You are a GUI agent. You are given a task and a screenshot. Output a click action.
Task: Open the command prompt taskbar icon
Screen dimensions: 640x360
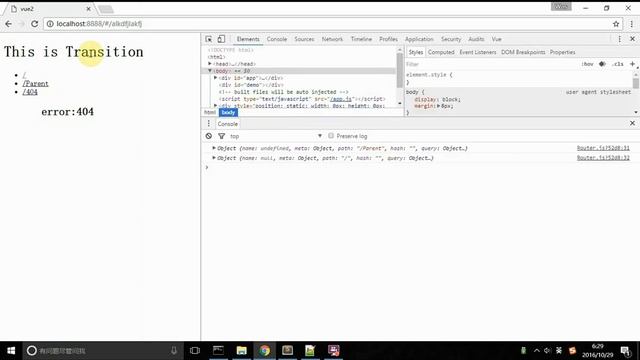(x=218, y=351)
